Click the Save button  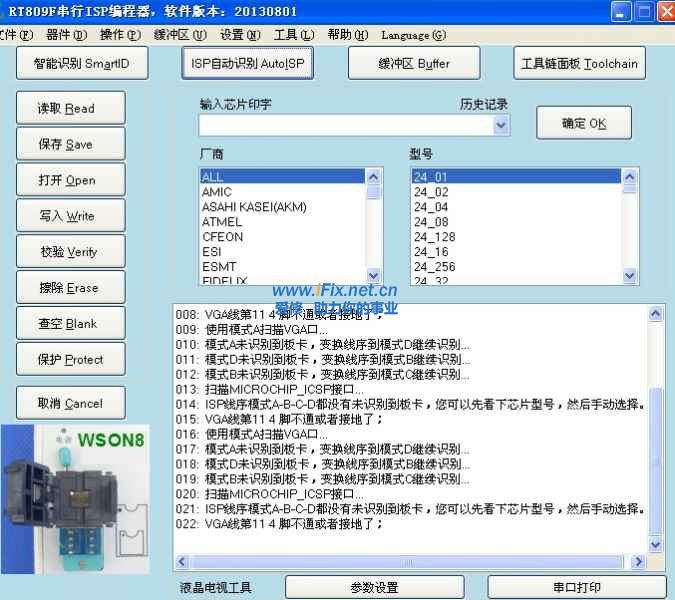pos(70,144)
